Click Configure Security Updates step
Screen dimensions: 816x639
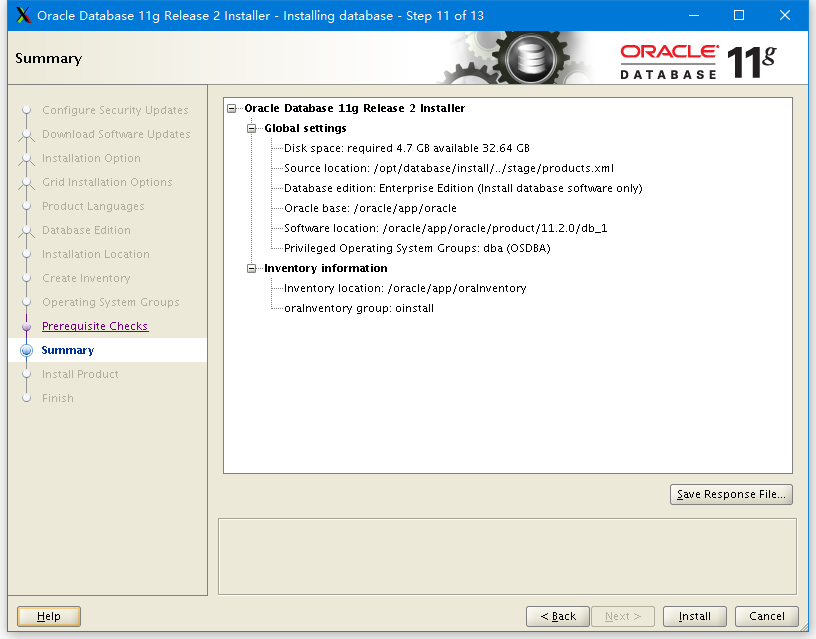pos(115,110)
